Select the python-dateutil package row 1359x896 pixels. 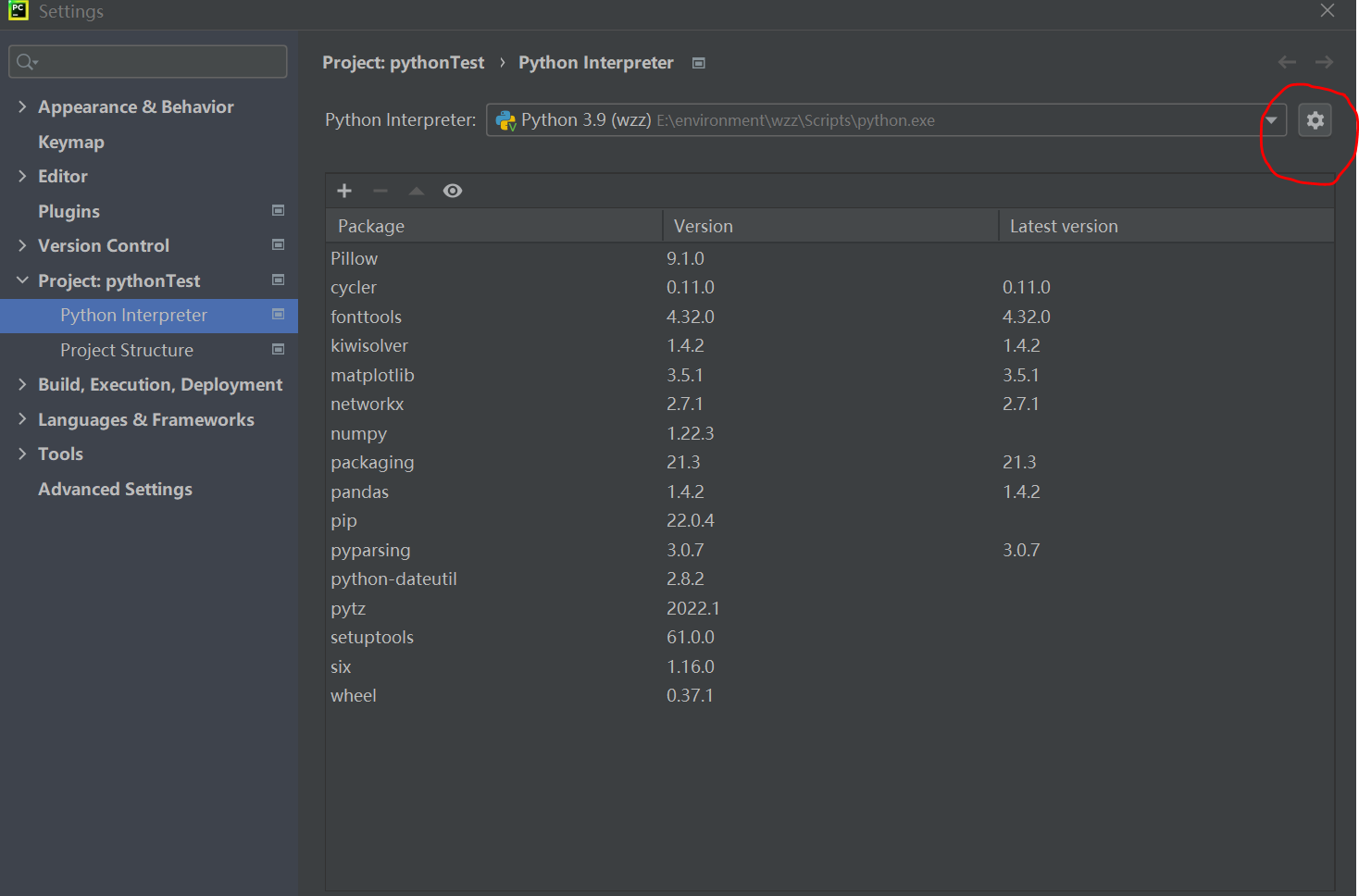829,579
